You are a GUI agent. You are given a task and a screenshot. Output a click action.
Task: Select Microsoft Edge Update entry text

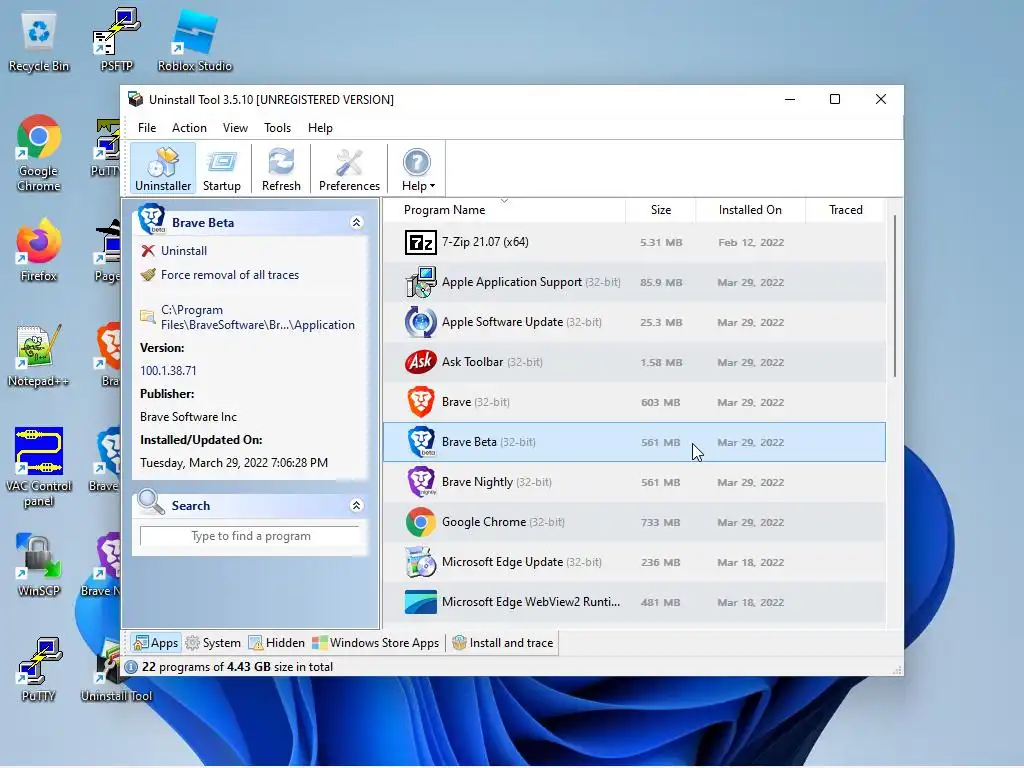point(521,562)
